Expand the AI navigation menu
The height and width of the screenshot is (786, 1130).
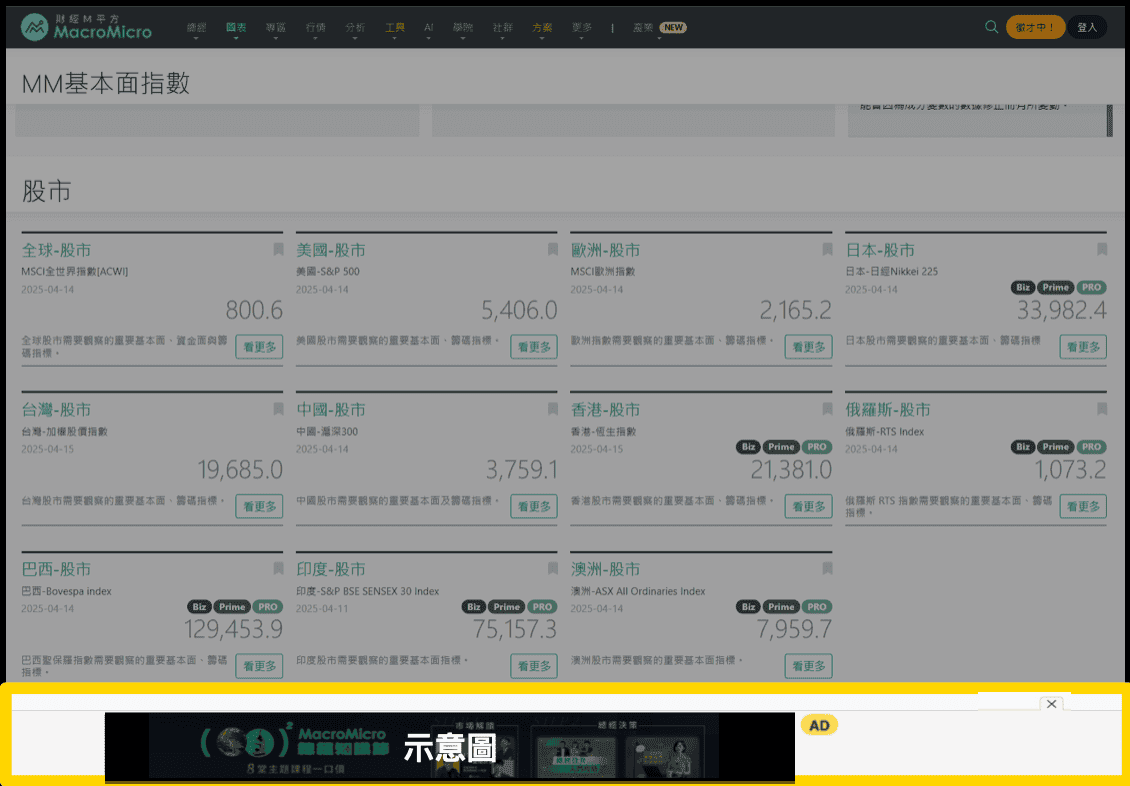pos(429,27)
